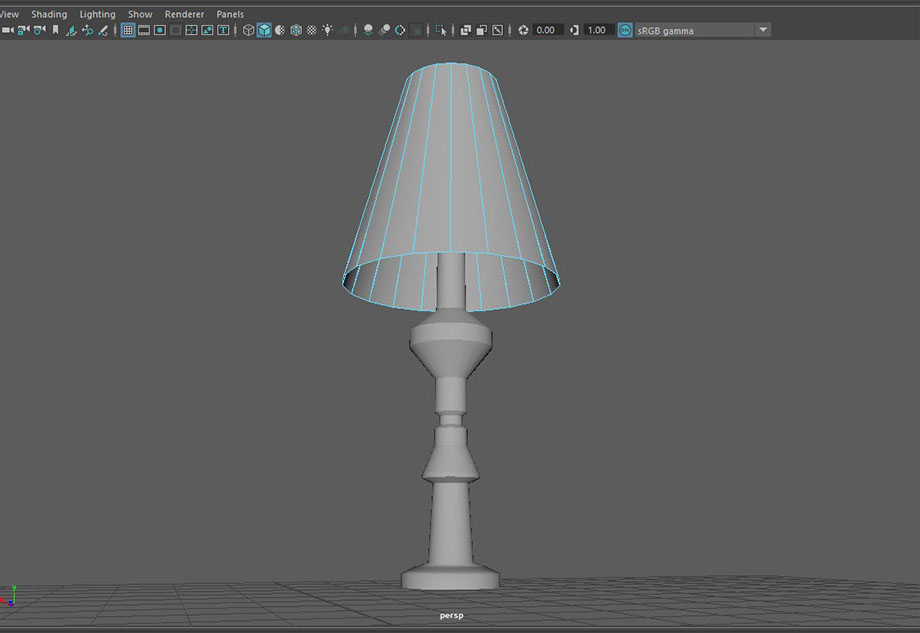Toggle the viewport Grid display button

point(128,30)
